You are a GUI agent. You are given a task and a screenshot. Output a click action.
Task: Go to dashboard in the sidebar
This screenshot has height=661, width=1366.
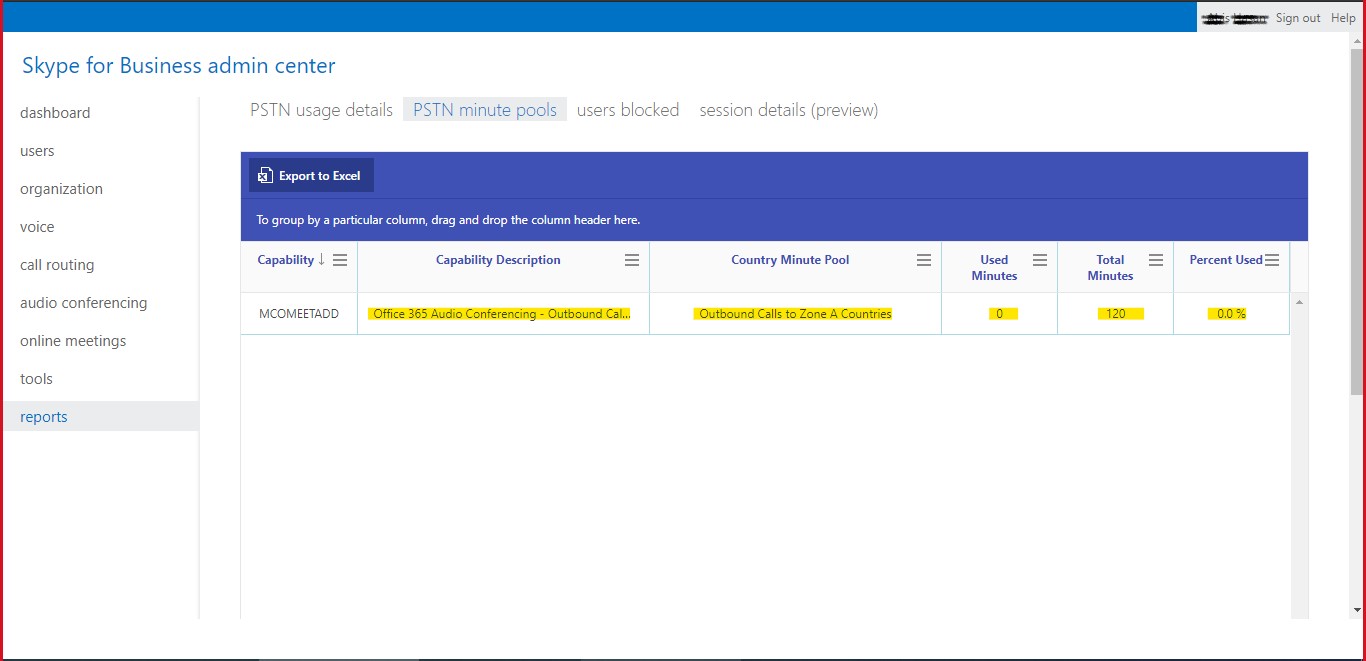click(55, 113)
